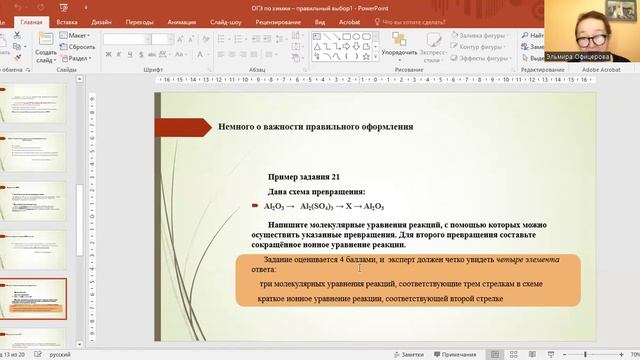Select the straight line shape in gallery
This screenshot has height=360, width=640.
(327, 37)
